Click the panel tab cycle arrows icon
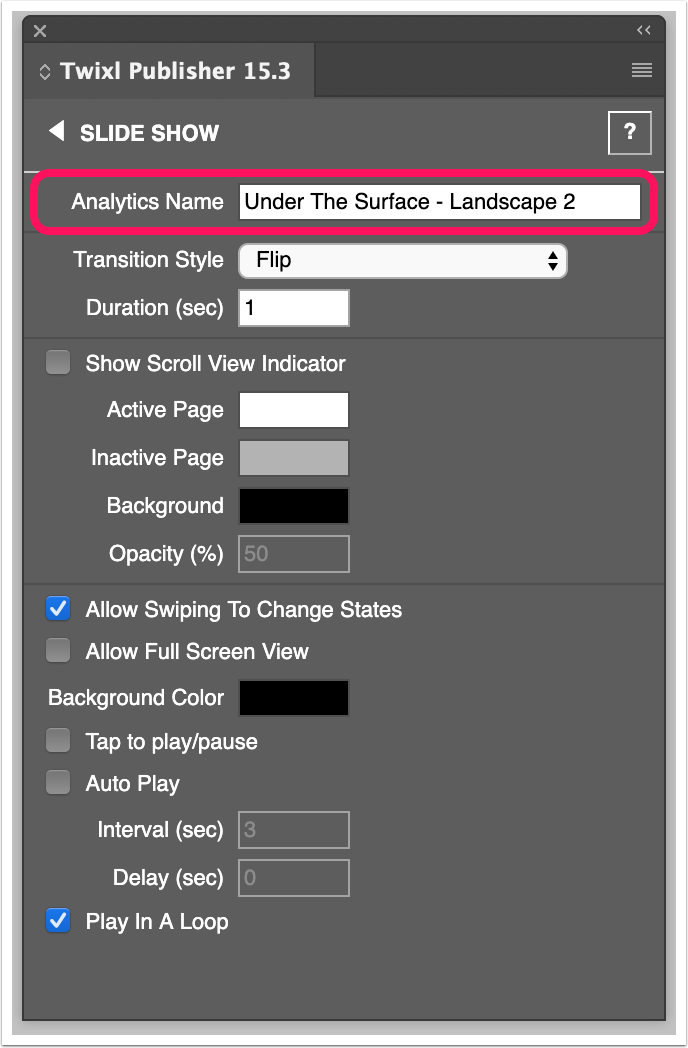 click(x=45, y=72)
